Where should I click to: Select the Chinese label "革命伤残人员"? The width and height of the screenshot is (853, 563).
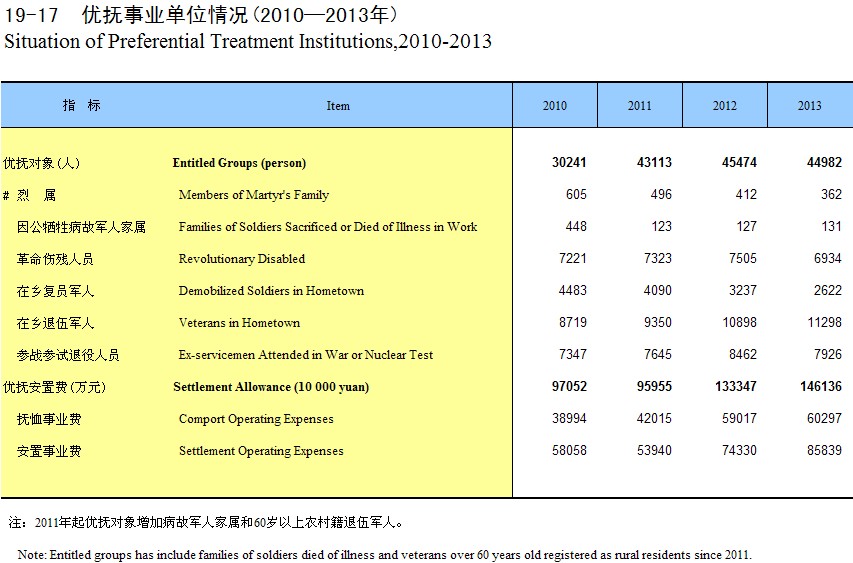[55, 259]
